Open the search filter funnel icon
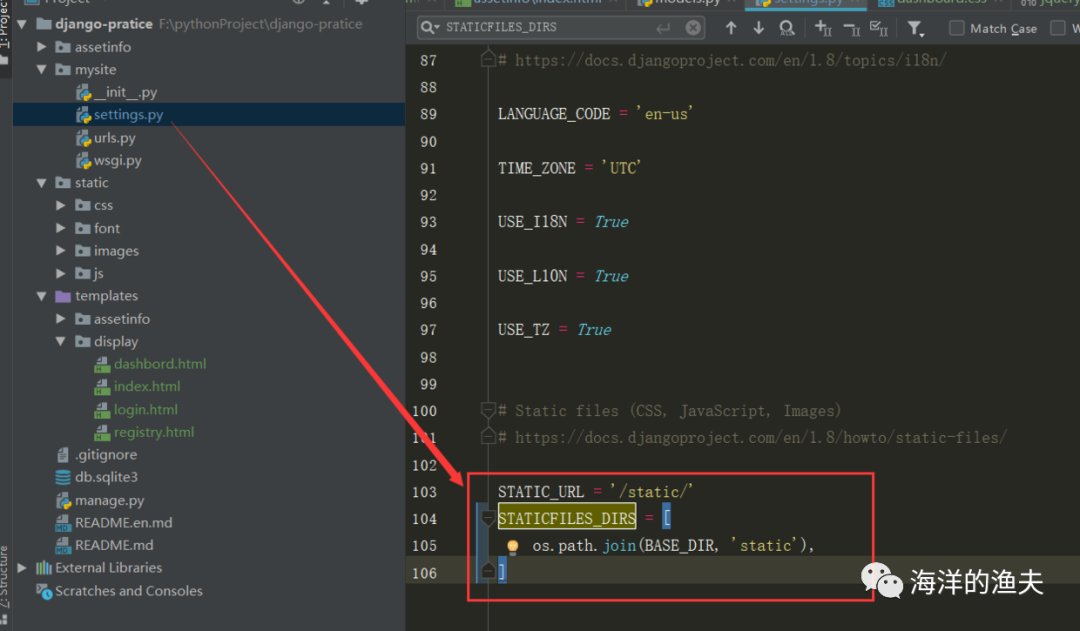Screen dimensions: 1080x631 pyautogui.click(x=915, y=28)
